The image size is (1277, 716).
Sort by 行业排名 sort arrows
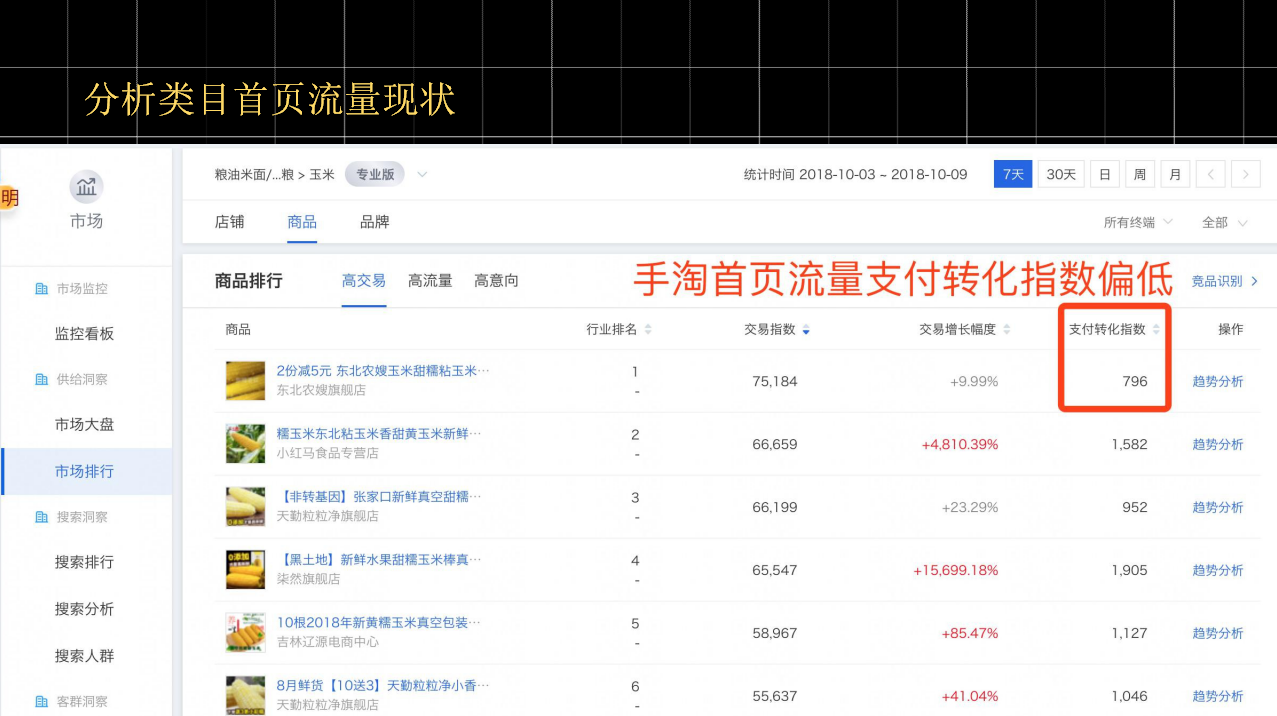click(648, 329)
